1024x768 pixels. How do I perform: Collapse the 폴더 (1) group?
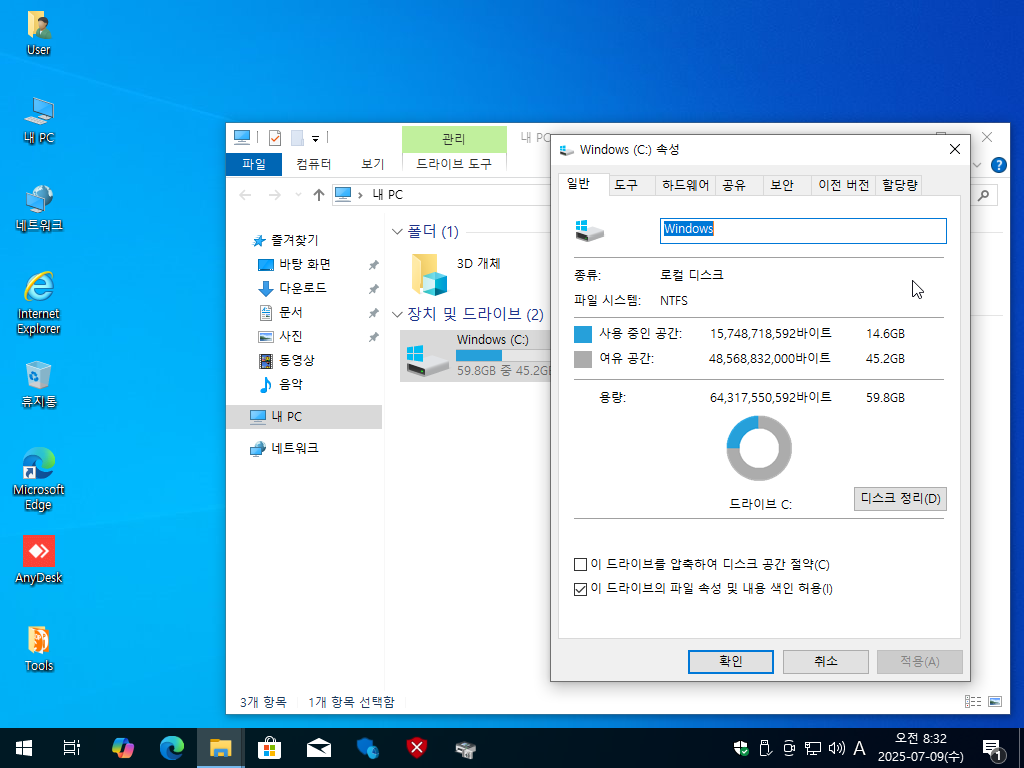[x=397, y=232]
